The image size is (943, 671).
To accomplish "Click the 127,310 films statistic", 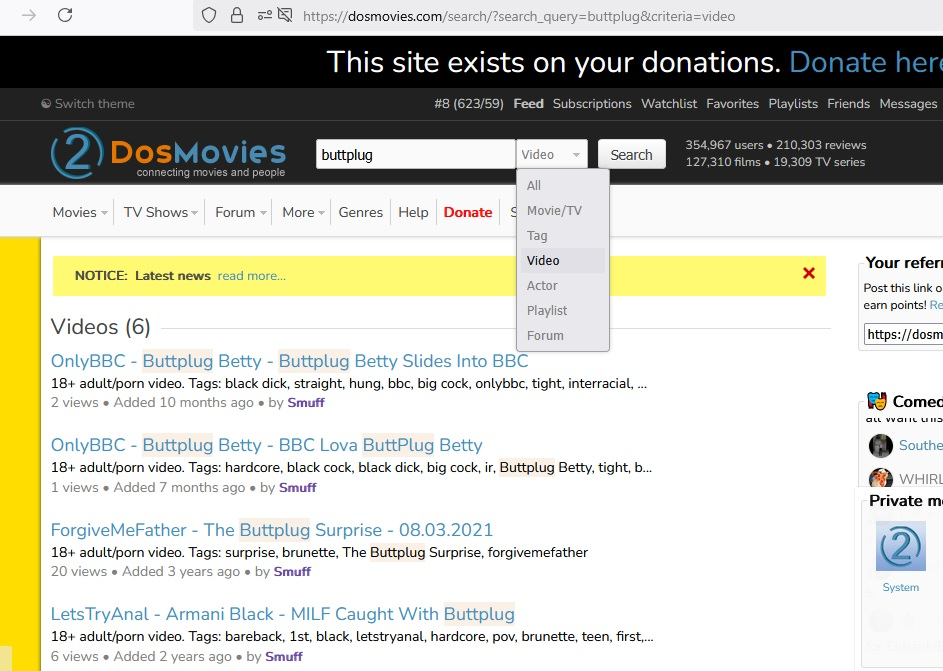I will (x=723, y=162).
